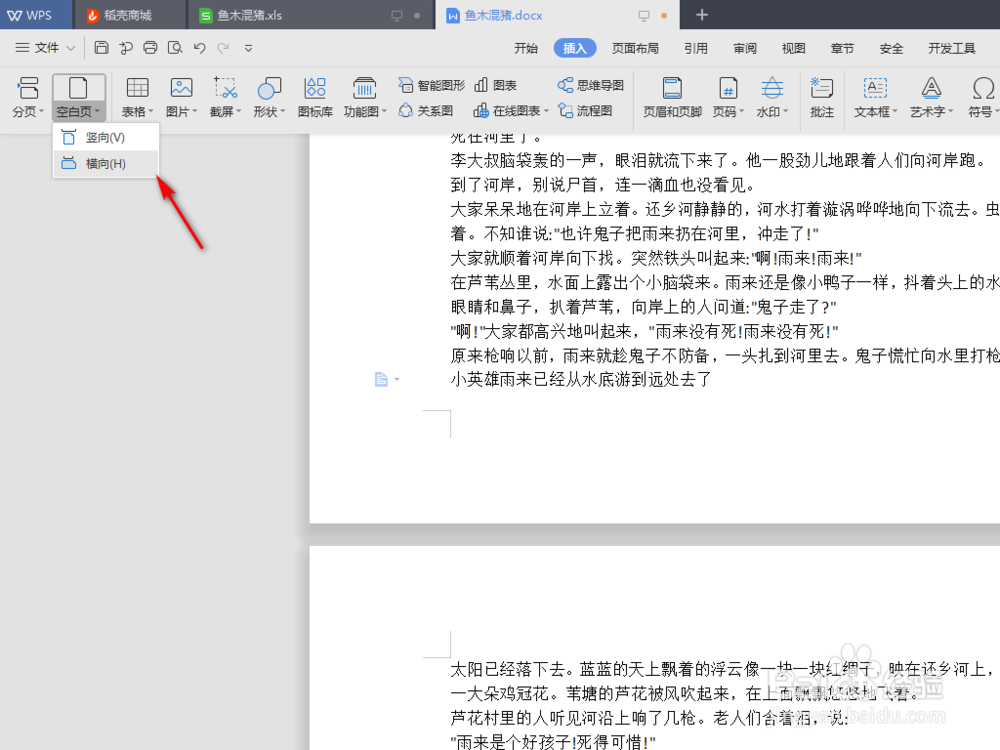Choose 竖向(V) blank page option

click(106, 137)
